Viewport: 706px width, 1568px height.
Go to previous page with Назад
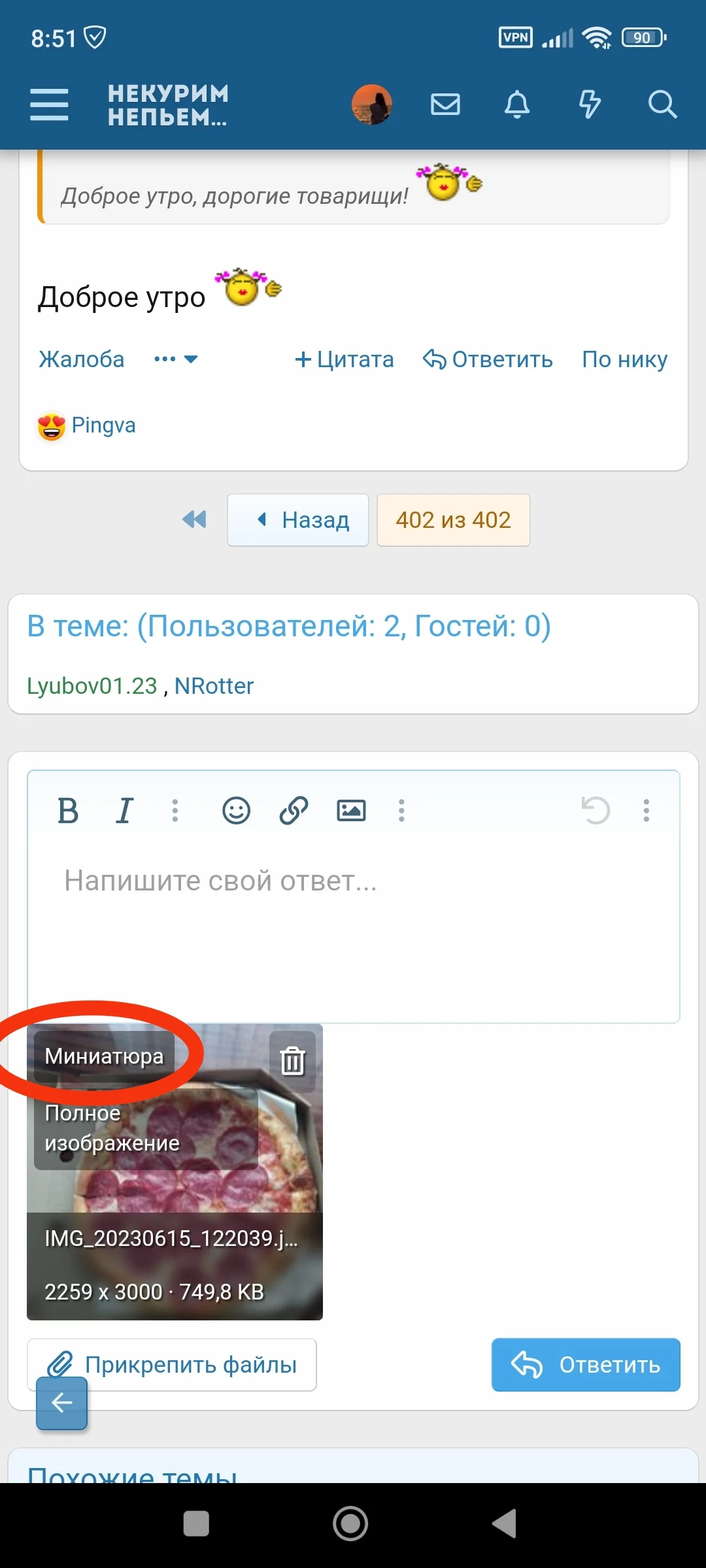point(298,520)
